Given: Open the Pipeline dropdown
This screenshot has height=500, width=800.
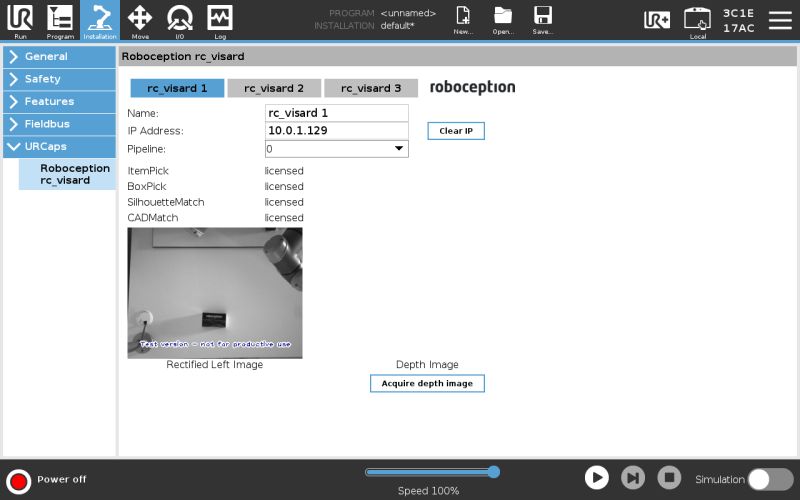Looking at the screenshot, I should click(x=337, y=149).
